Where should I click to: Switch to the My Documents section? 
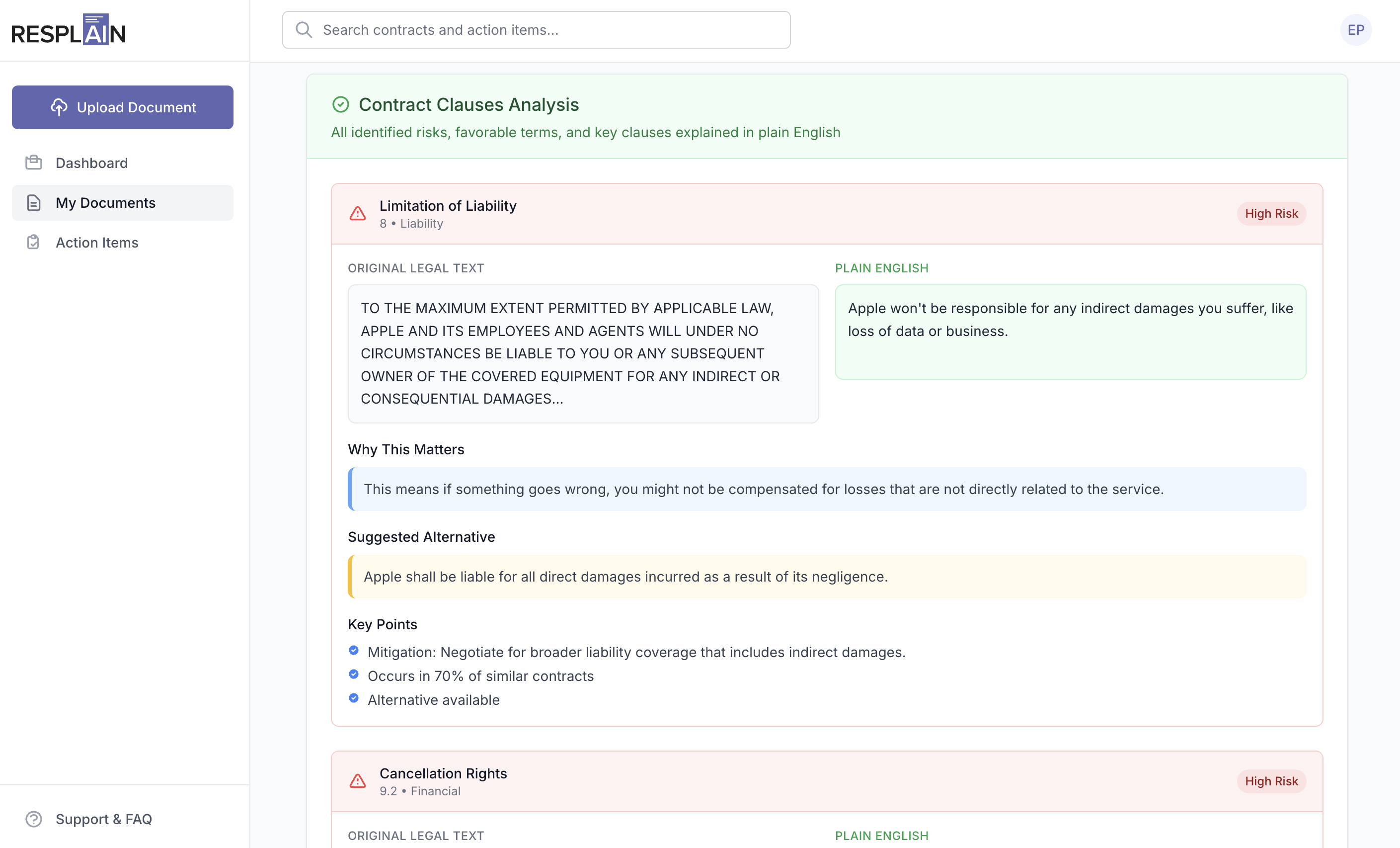tap(106, 202)
